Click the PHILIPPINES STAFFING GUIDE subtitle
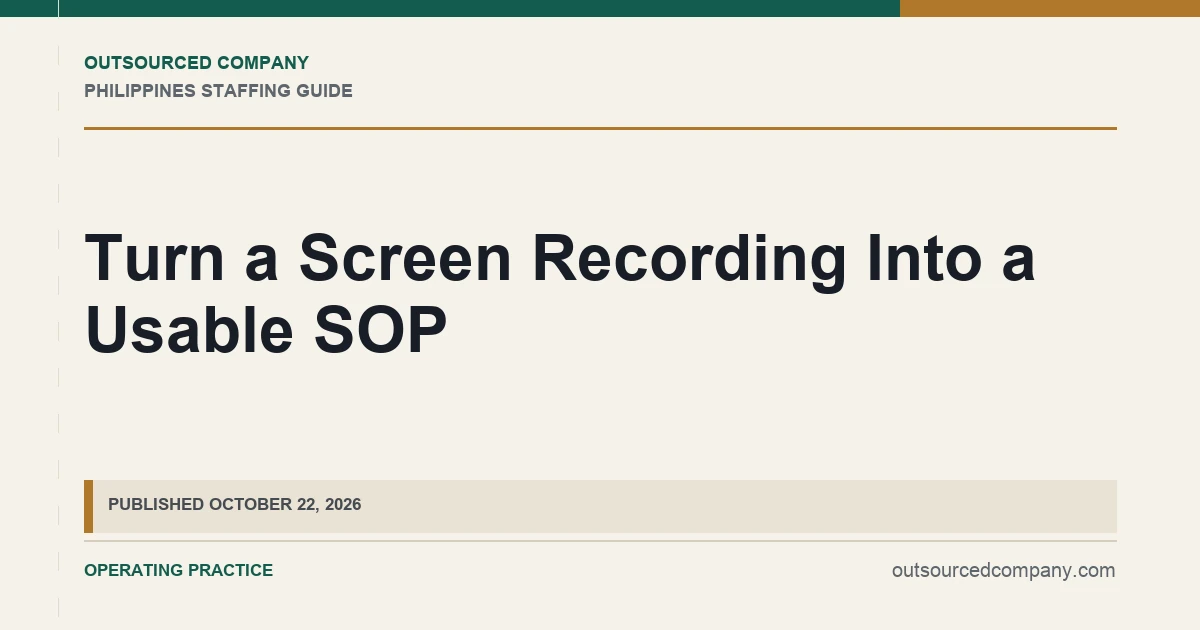The width and height of the screenshot is (1200, 630). (x=218, y=91)
